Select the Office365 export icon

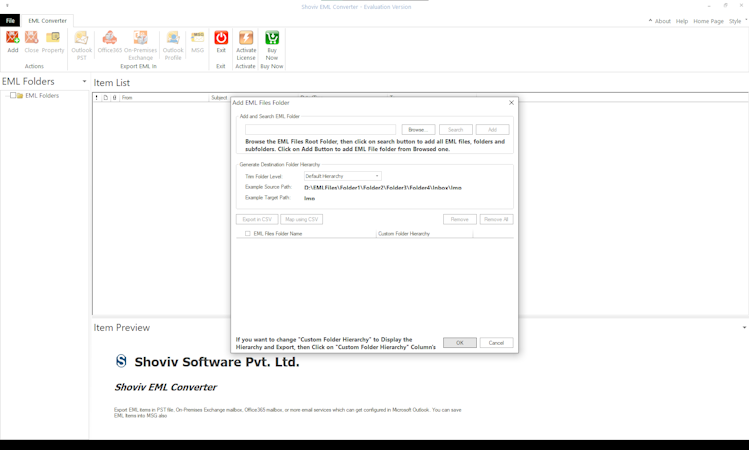pos(110,37)
